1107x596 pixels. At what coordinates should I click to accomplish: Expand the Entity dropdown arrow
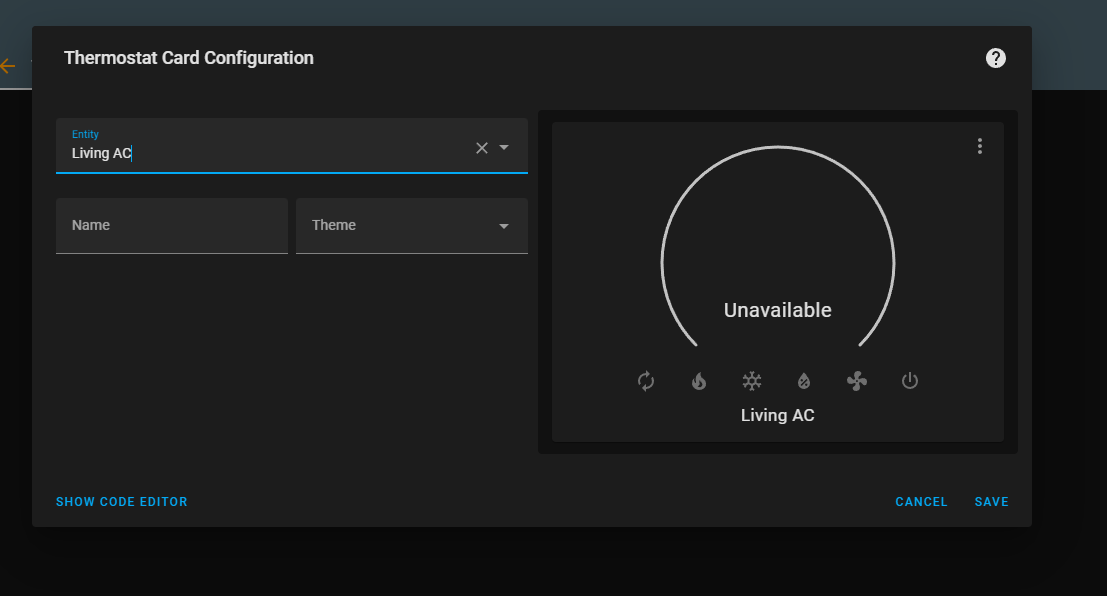pos(504,148)
